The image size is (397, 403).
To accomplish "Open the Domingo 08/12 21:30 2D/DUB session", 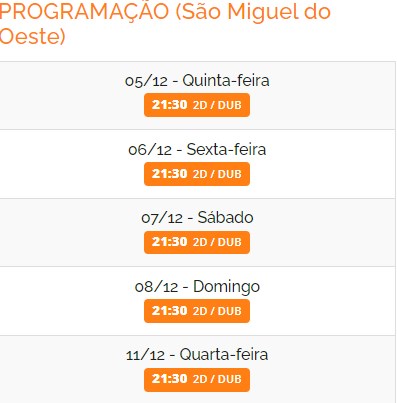I will tap(197, 311).
